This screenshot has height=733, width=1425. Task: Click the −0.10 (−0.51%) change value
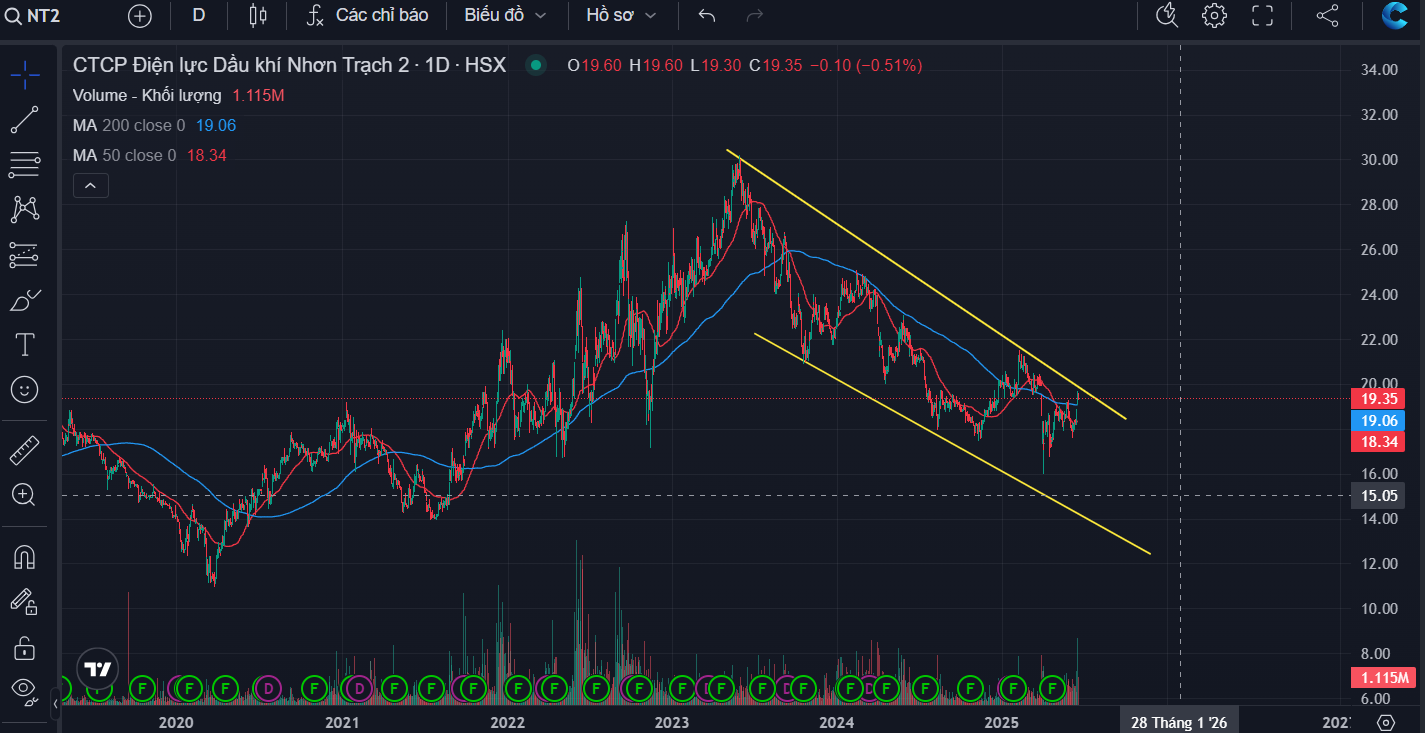tap(866, 65)
